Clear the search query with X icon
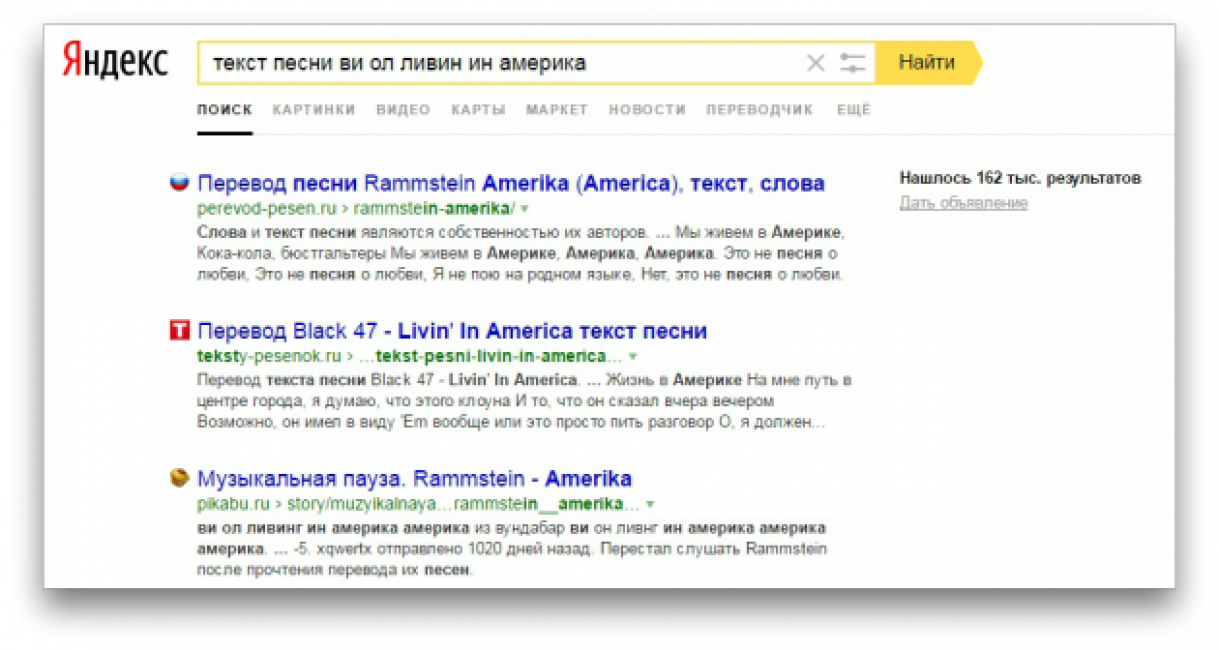 point(815,64)
